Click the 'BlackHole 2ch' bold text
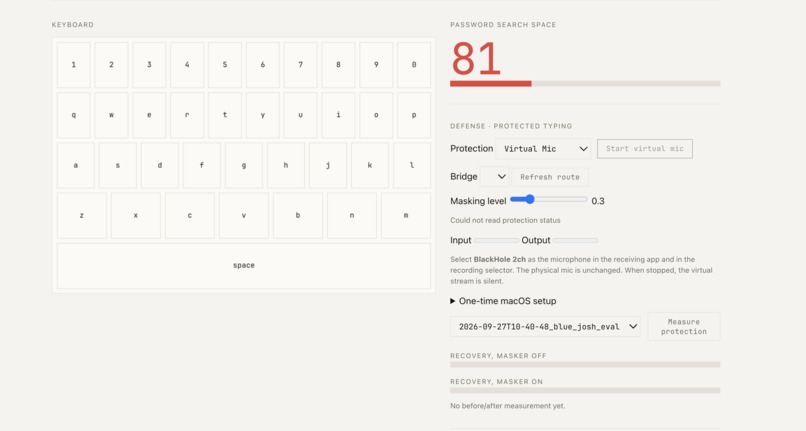 [499, 259]
